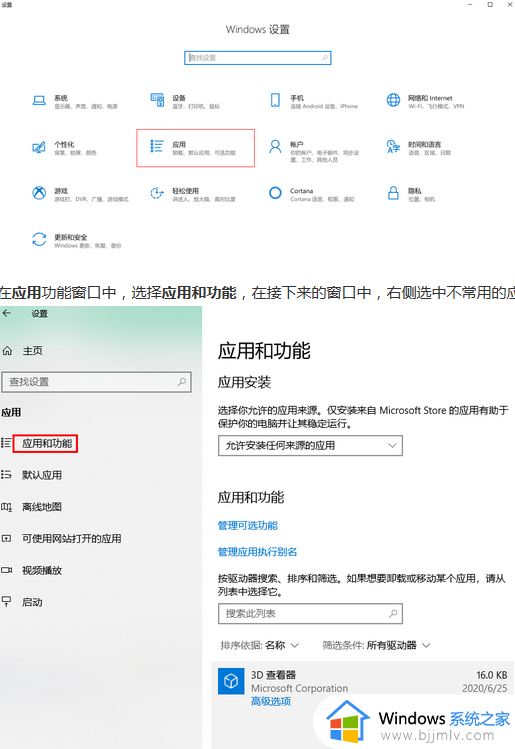Click the 网络和 Internet settings label

(x=430, y=98)
